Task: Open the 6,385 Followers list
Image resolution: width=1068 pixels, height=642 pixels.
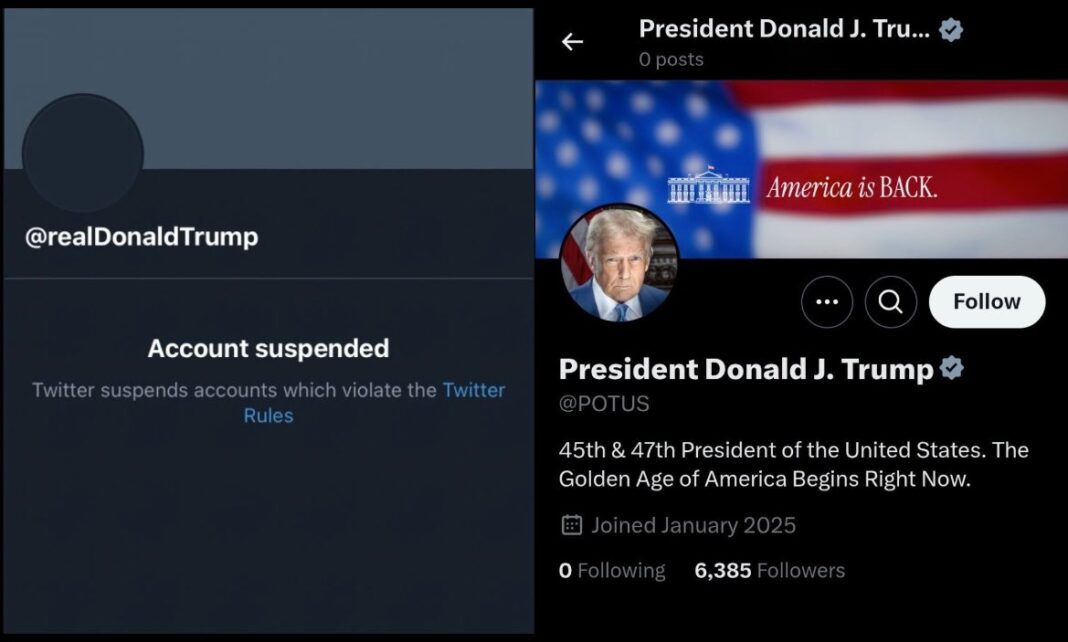Action: 769,570
